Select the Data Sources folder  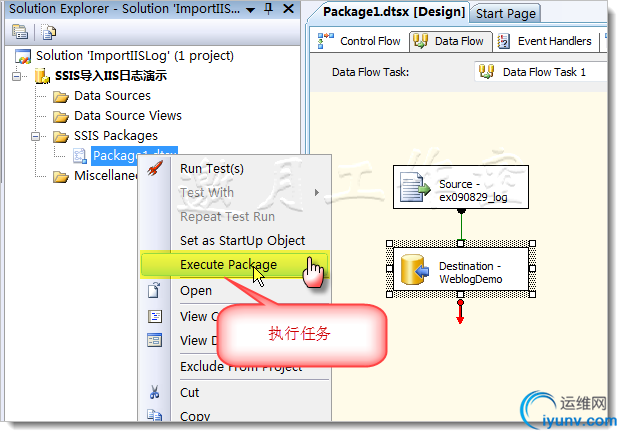click(x=112, y=96)
